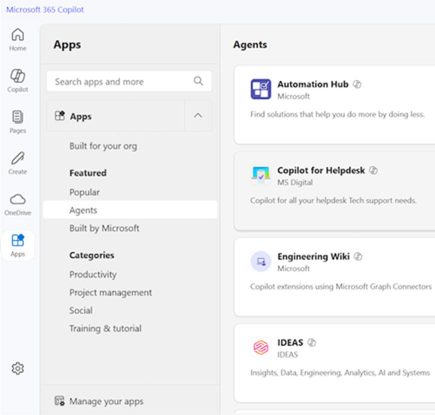Click the 'Featured' heading
The height and width of the screenshot is (415, 435).
coord(88,173)
